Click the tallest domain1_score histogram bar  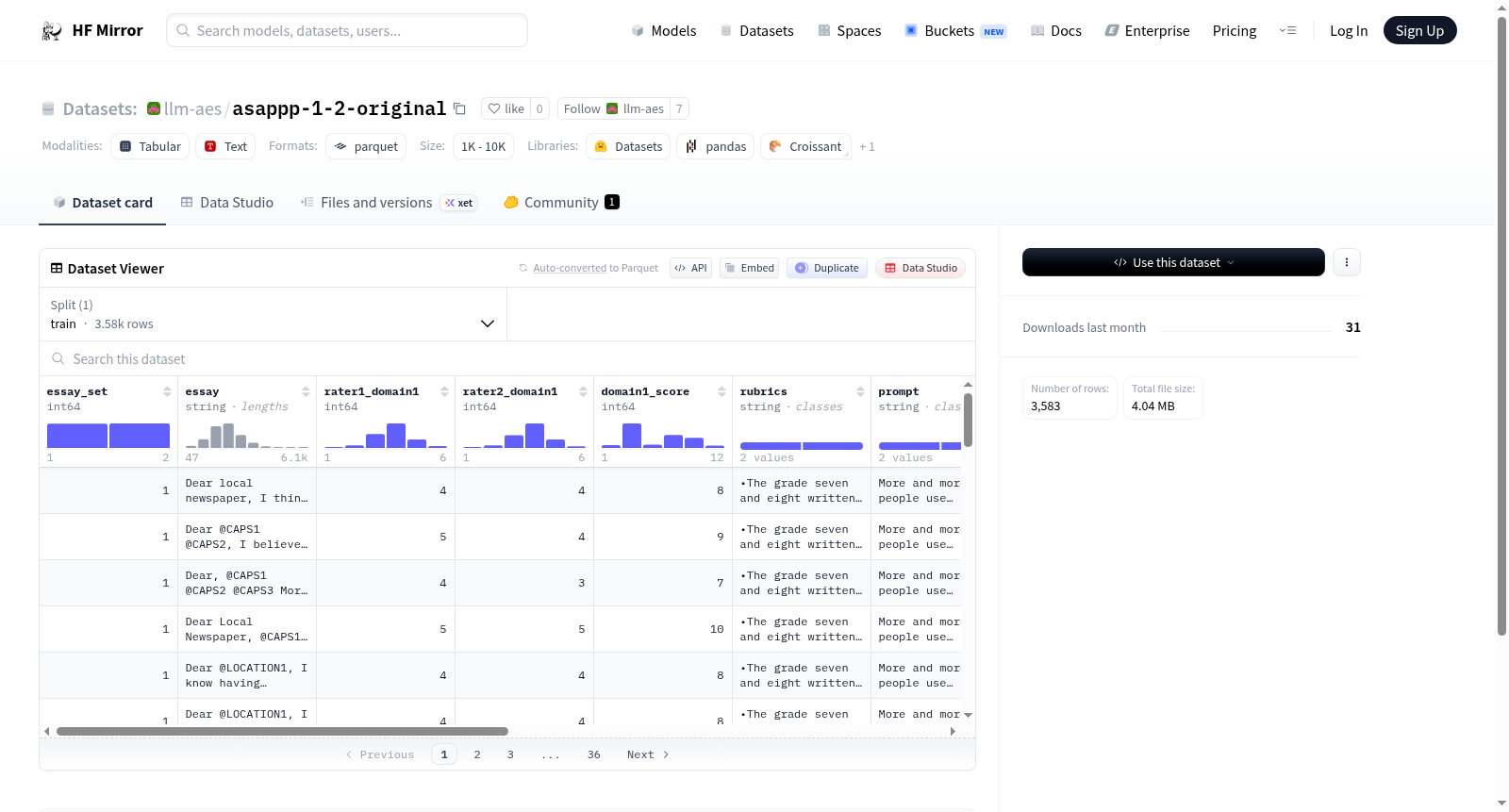(632, 436)
